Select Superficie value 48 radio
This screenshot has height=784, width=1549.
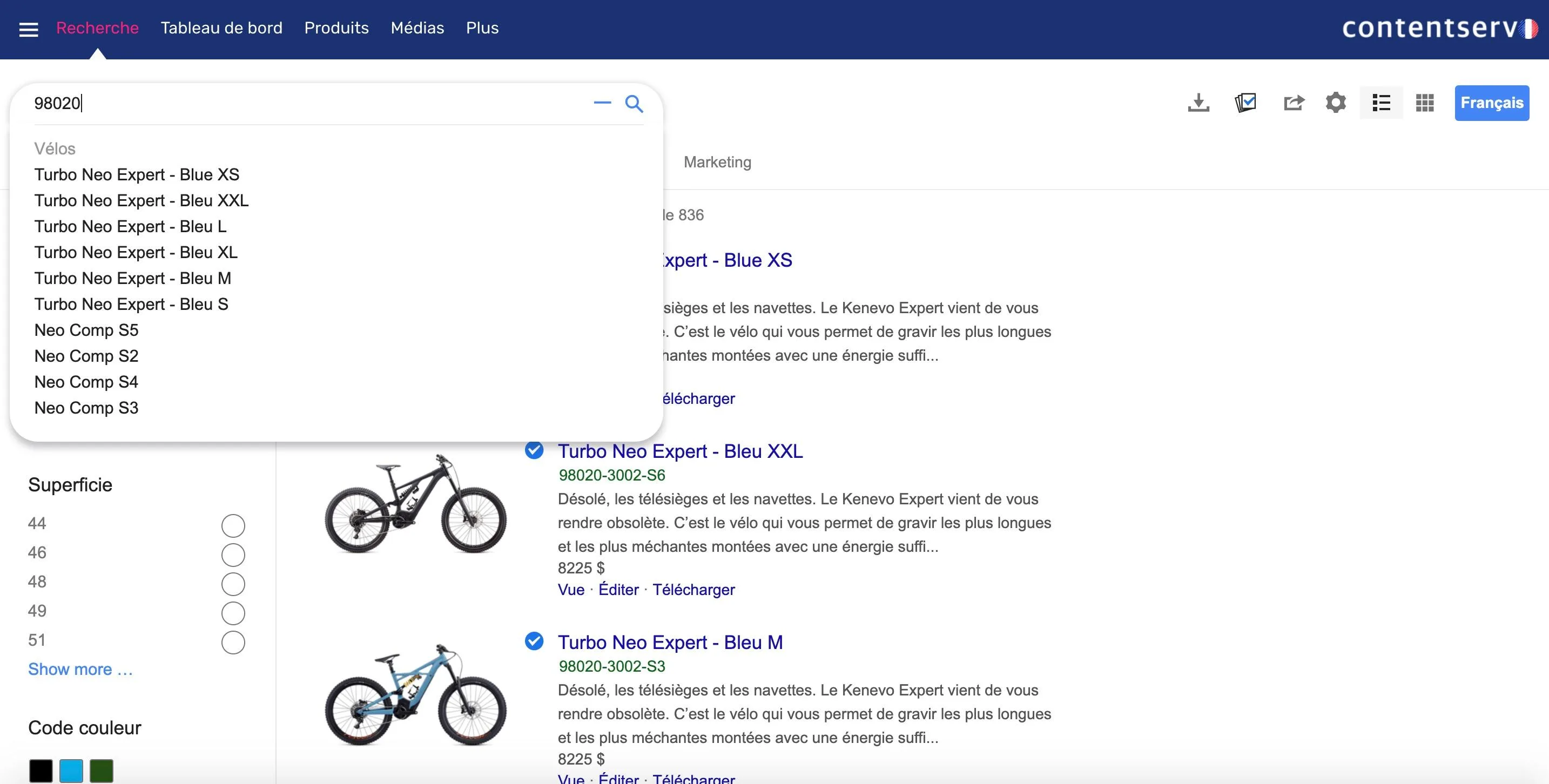233,584
